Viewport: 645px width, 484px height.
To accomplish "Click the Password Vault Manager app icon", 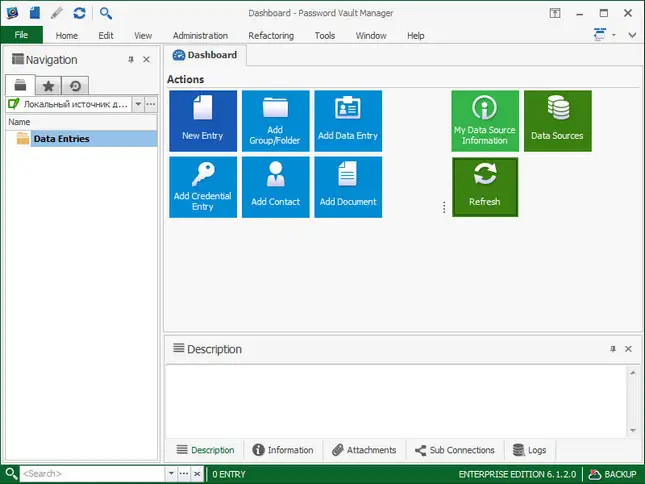I will pos(12,13).
